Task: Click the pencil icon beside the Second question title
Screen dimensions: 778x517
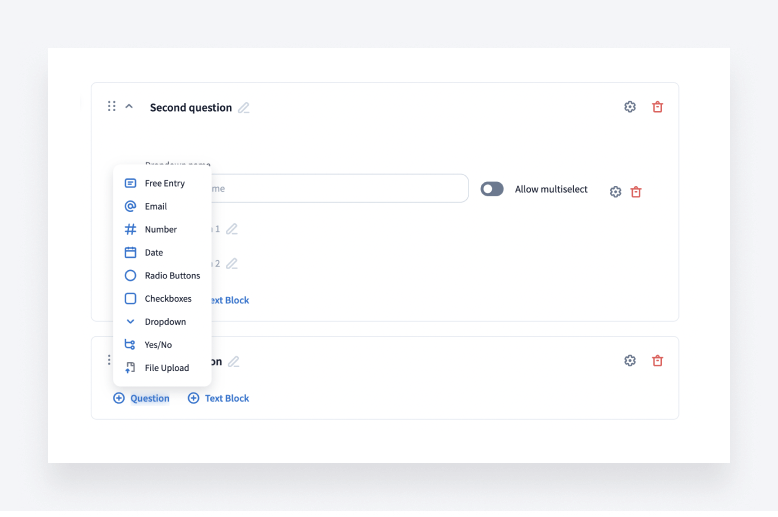Action: coord(244,108)
